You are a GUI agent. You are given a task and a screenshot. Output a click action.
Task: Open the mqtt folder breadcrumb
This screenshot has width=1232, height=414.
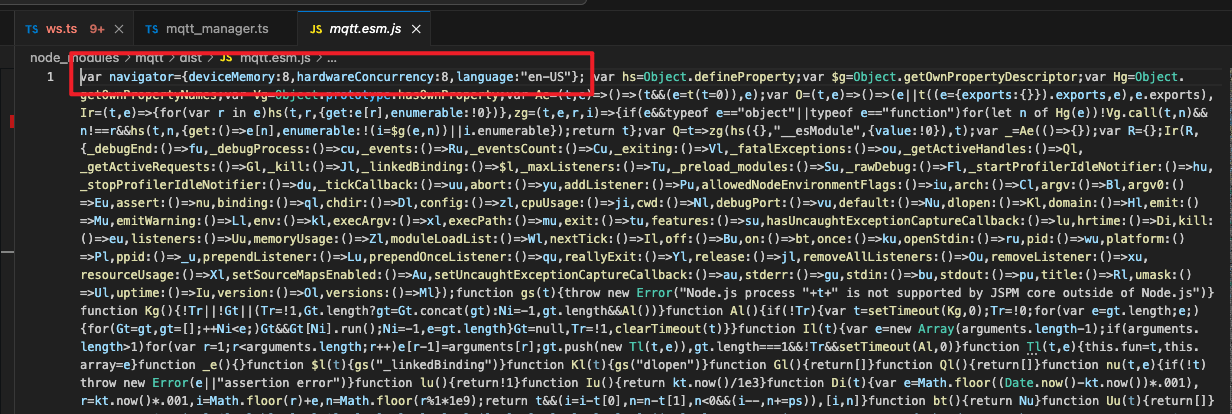click(148, 59)
